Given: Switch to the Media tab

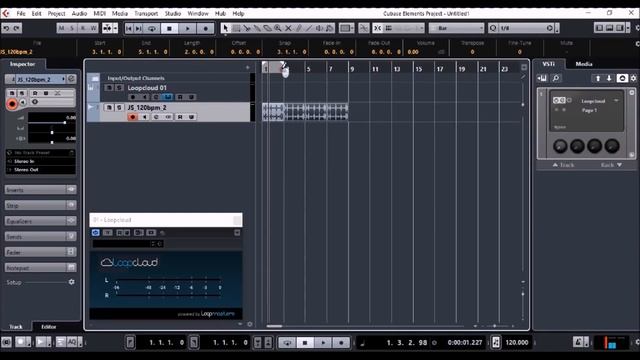Looking at the screenshot, I should click(x=584, y=64).
